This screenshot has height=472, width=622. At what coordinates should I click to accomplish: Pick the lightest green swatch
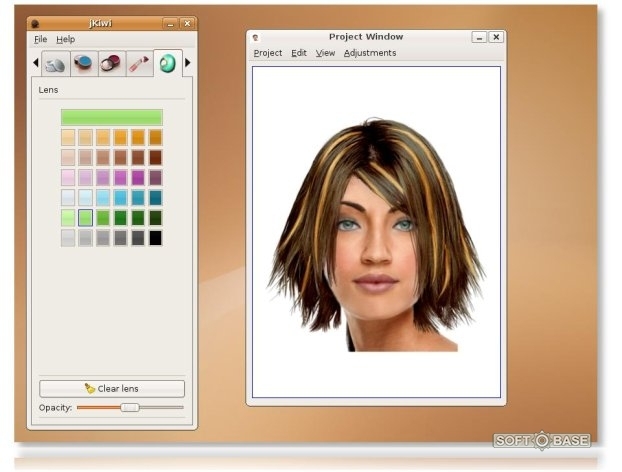click(x=68, y=218)
